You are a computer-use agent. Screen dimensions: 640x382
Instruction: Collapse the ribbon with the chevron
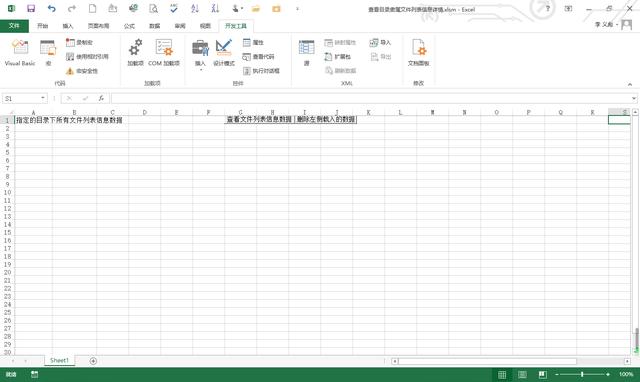[x=630, y=84]
